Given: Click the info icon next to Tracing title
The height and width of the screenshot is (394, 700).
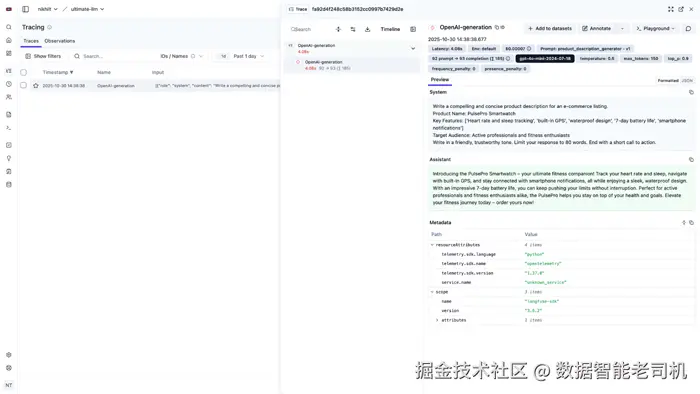Looking at the screenshot, I should click(x=50, y=27).
